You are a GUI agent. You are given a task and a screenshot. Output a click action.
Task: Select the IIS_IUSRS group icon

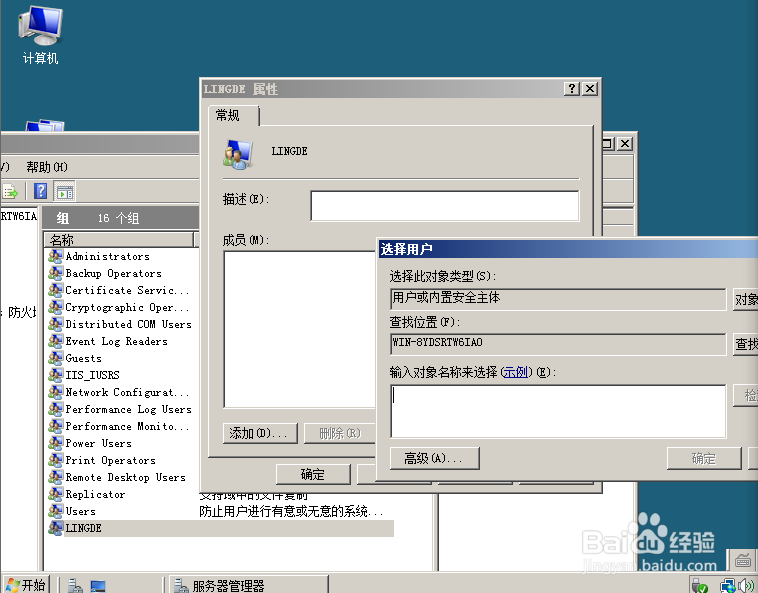pos(56,375)
